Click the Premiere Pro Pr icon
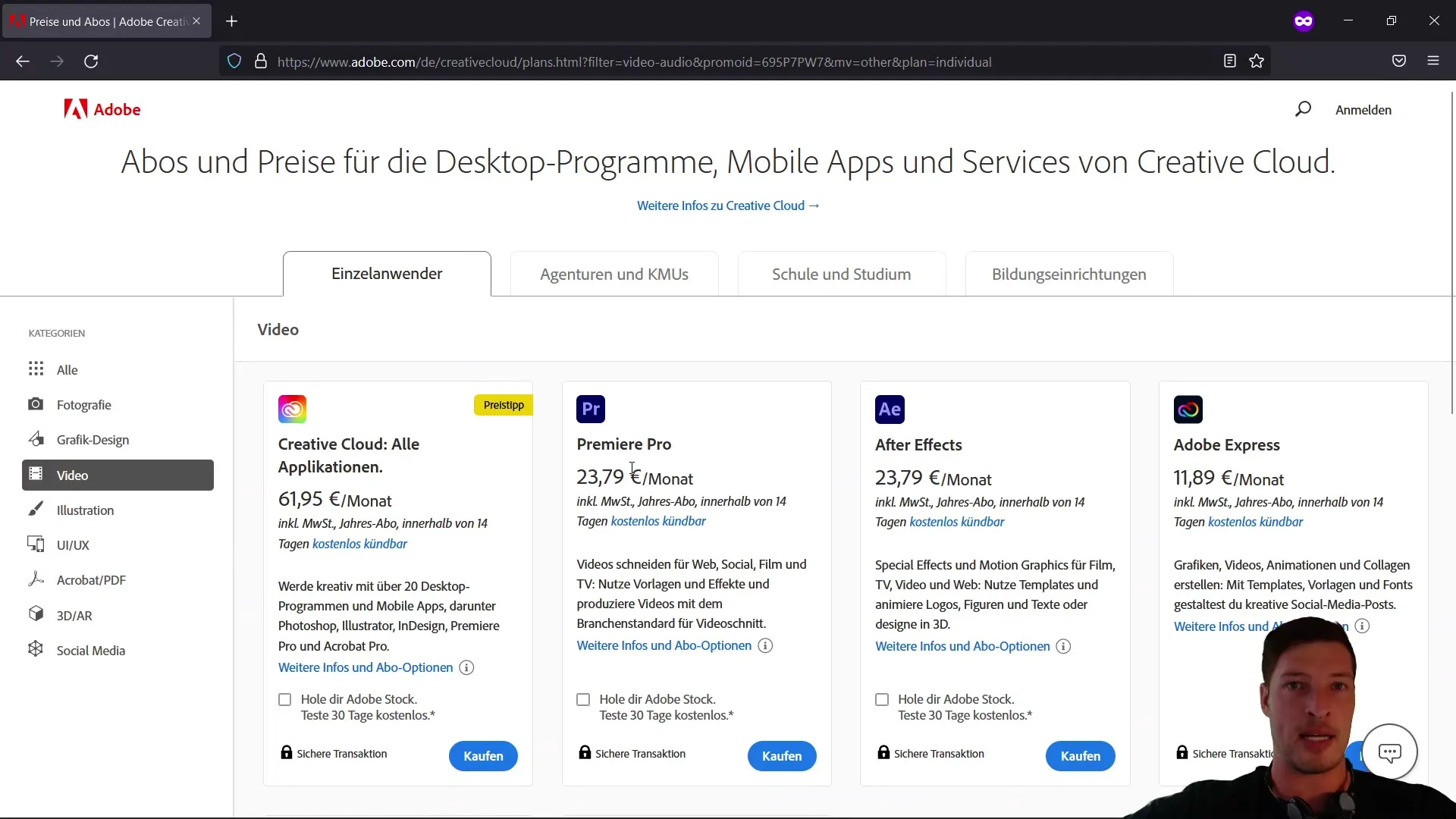 click(591, 409)
